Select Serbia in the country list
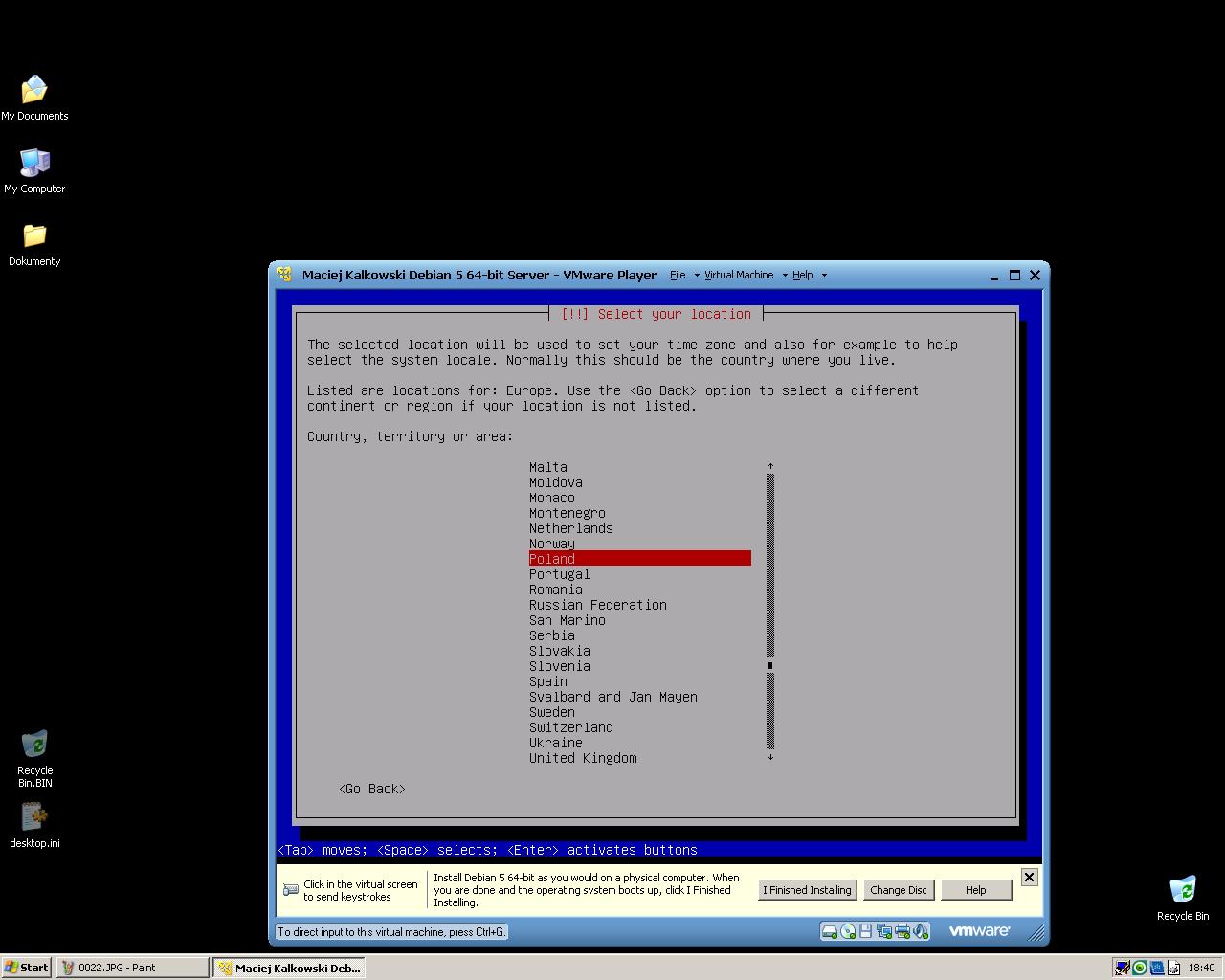 click(552, 635)
